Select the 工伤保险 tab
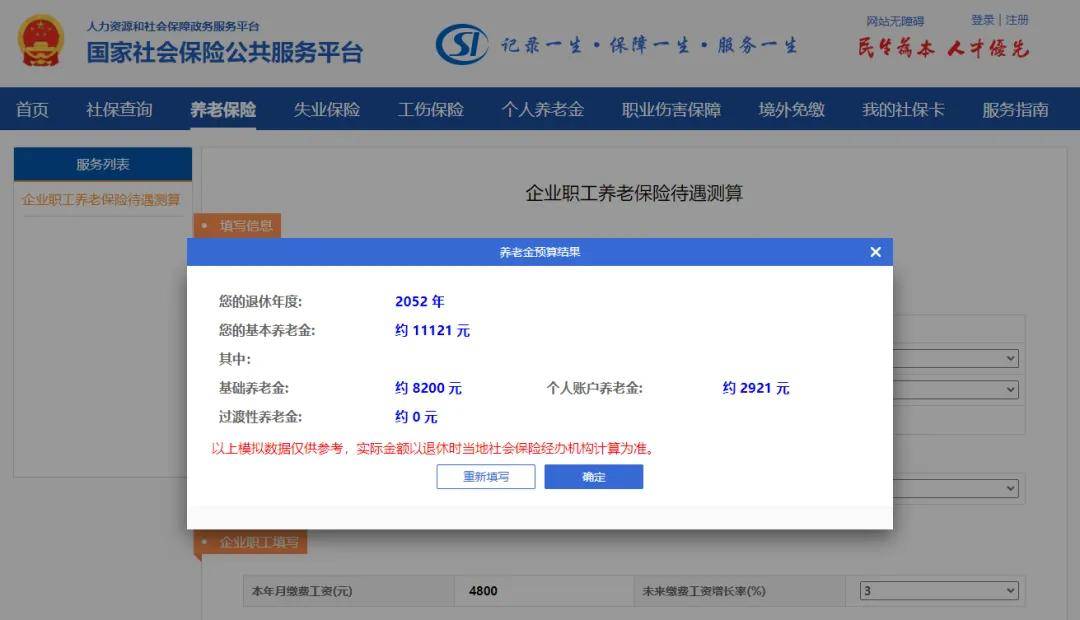 (430, 109)
